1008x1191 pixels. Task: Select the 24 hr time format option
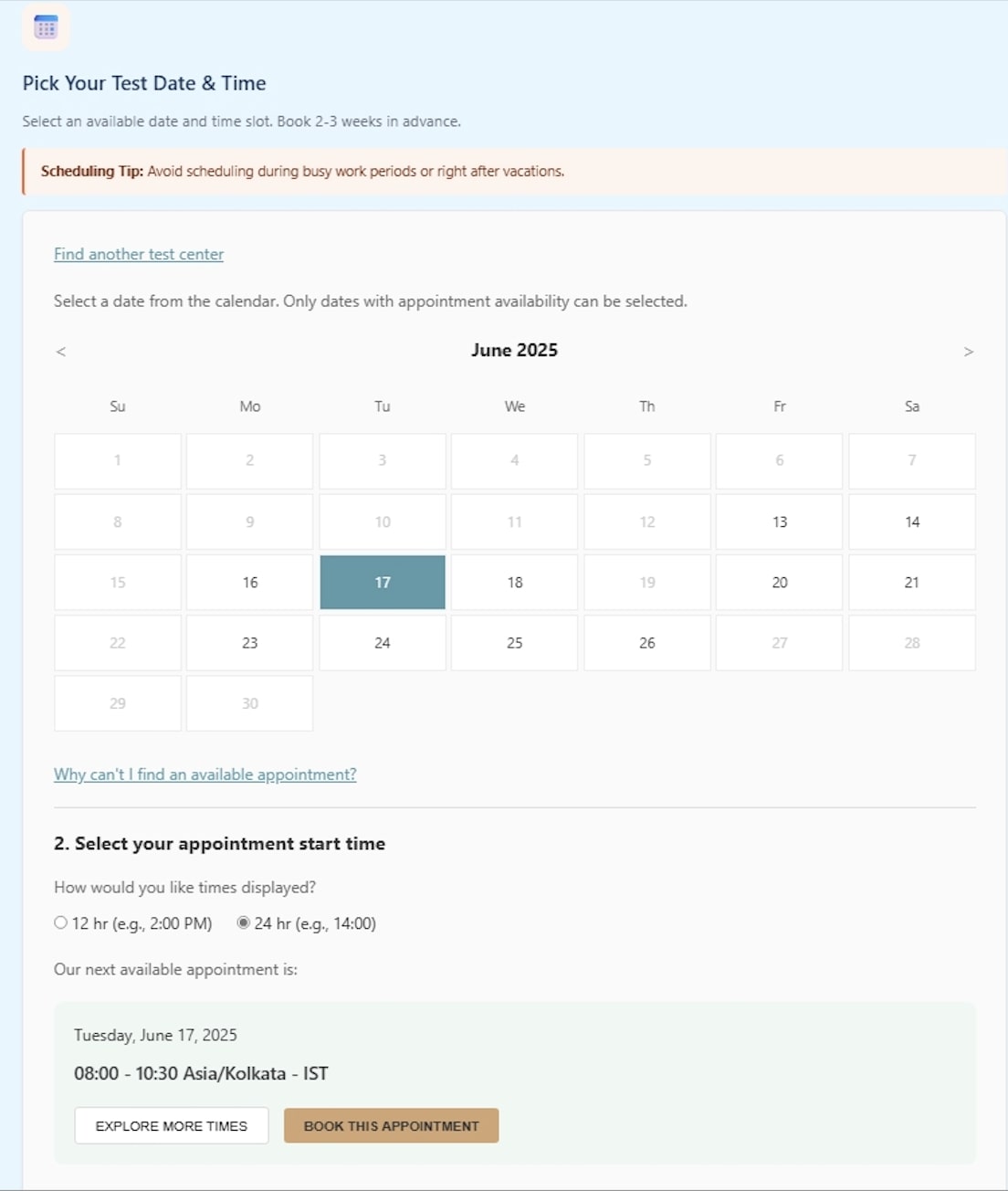click(x=242, y=922)
